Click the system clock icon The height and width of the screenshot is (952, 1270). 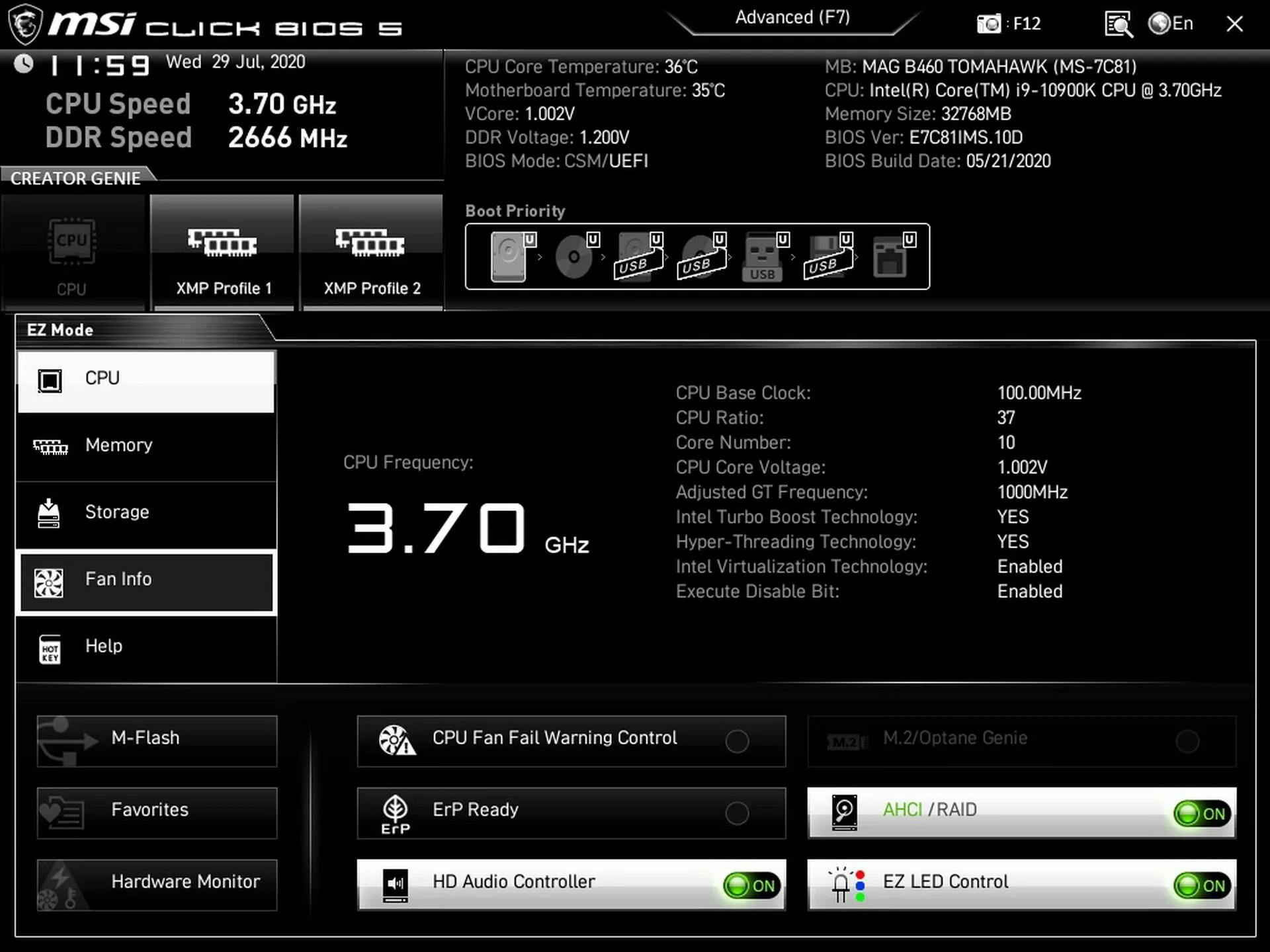click(24, 64)
